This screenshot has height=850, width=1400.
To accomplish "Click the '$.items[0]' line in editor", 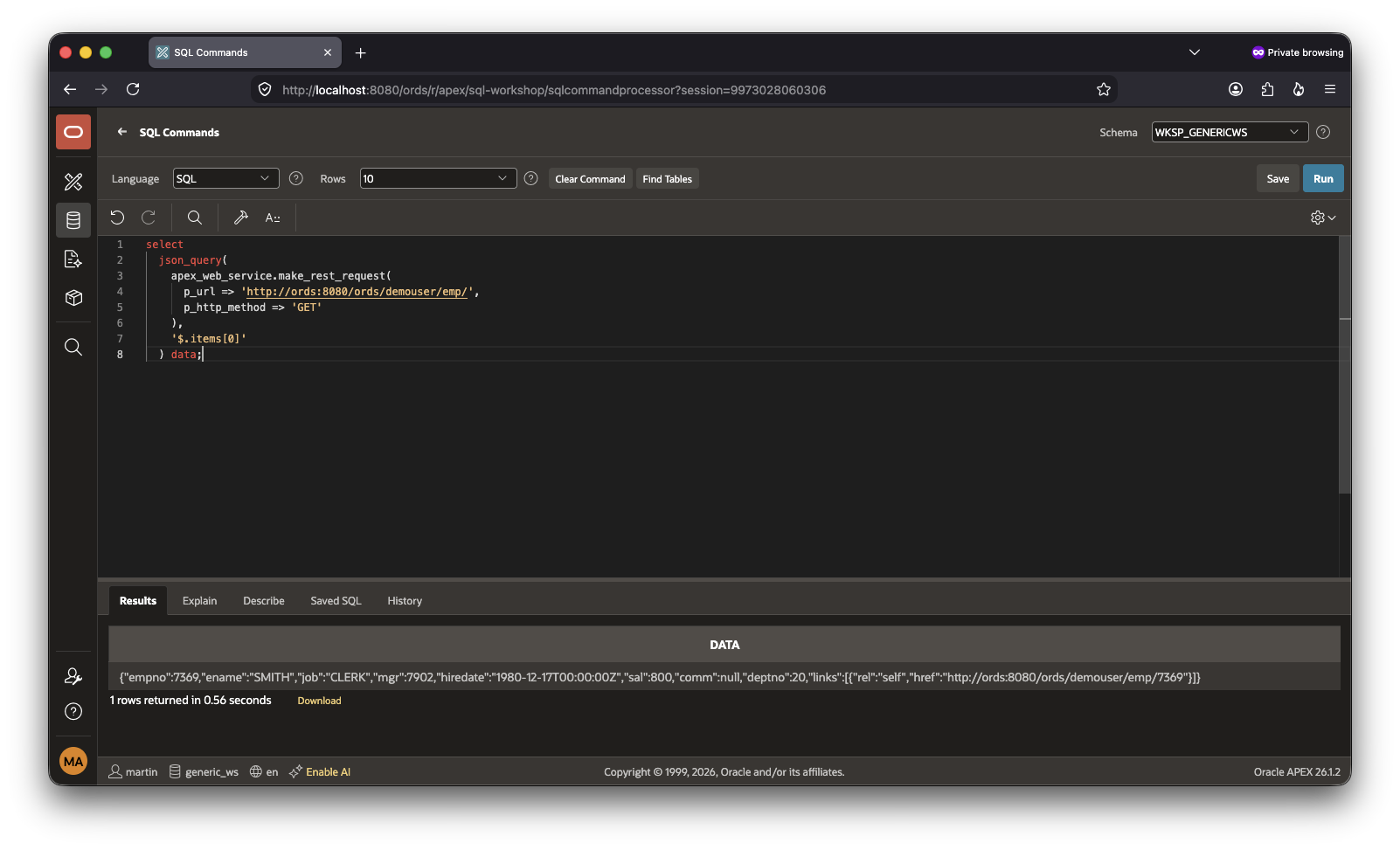I will pyautogui.click(x=209, y=339).
